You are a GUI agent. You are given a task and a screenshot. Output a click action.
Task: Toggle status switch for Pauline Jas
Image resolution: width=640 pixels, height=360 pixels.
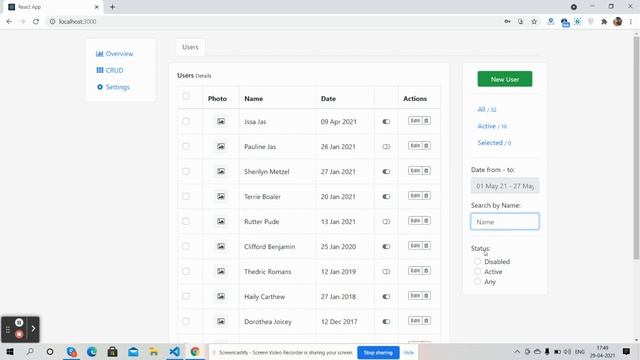386,147
